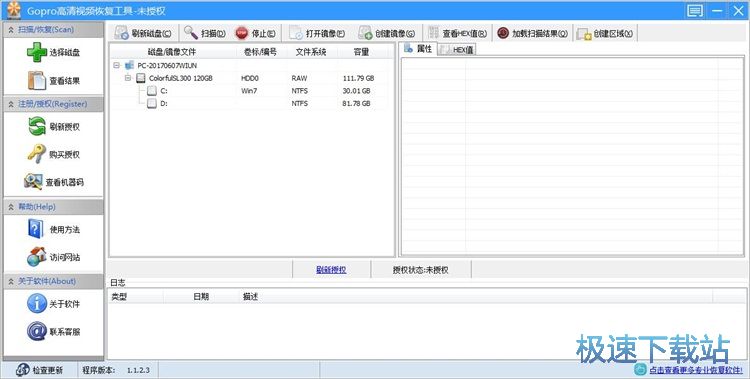Click 查看HEX值(R) toolbar button

tap(458, 33)
